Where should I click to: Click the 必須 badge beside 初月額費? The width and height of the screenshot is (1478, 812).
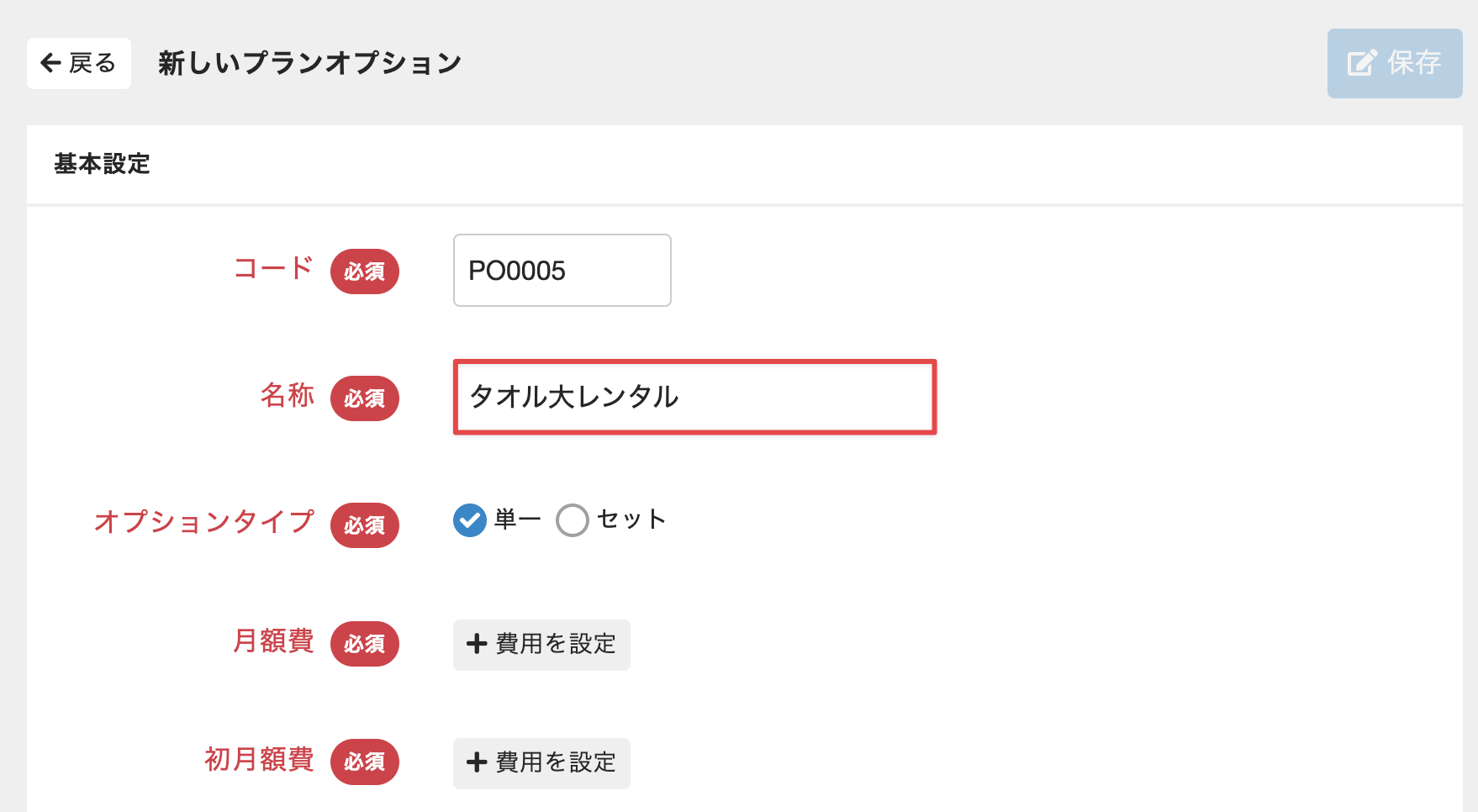pyautogui.click(x=364, y=762)
